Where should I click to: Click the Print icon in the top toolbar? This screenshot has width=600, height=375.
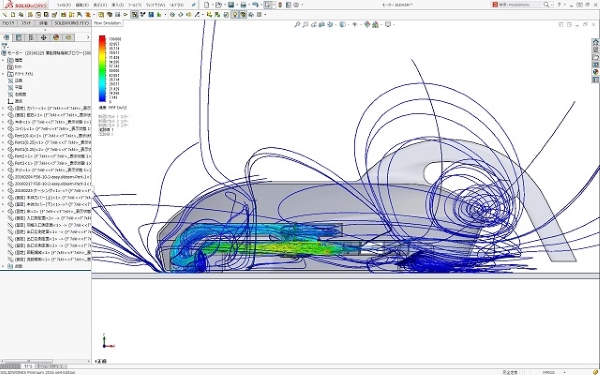243,5
